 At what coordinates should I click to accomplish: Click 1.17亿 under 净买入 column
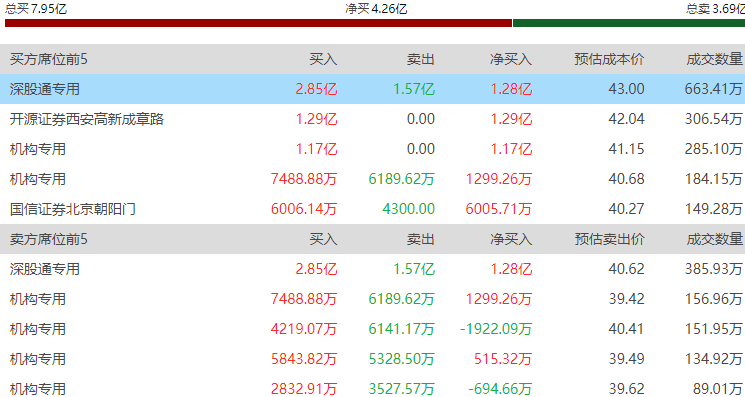tap(511, 149)
